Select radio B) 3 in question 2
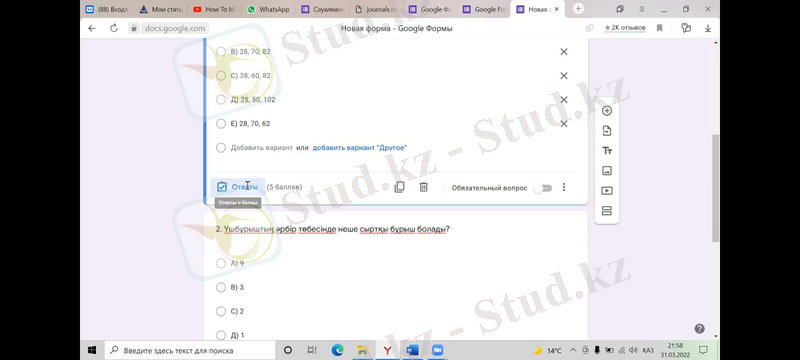 (x=221, y=287)
